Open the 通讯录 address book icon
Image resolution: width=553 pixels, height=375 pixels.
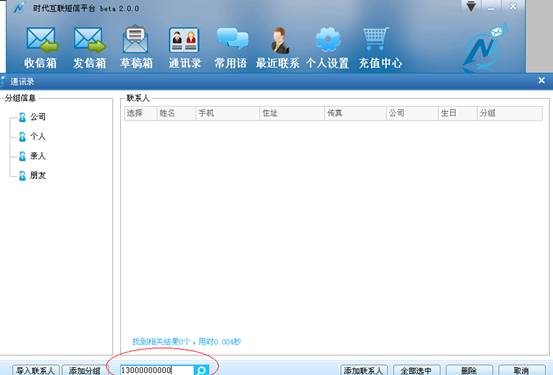coord(184,47)
